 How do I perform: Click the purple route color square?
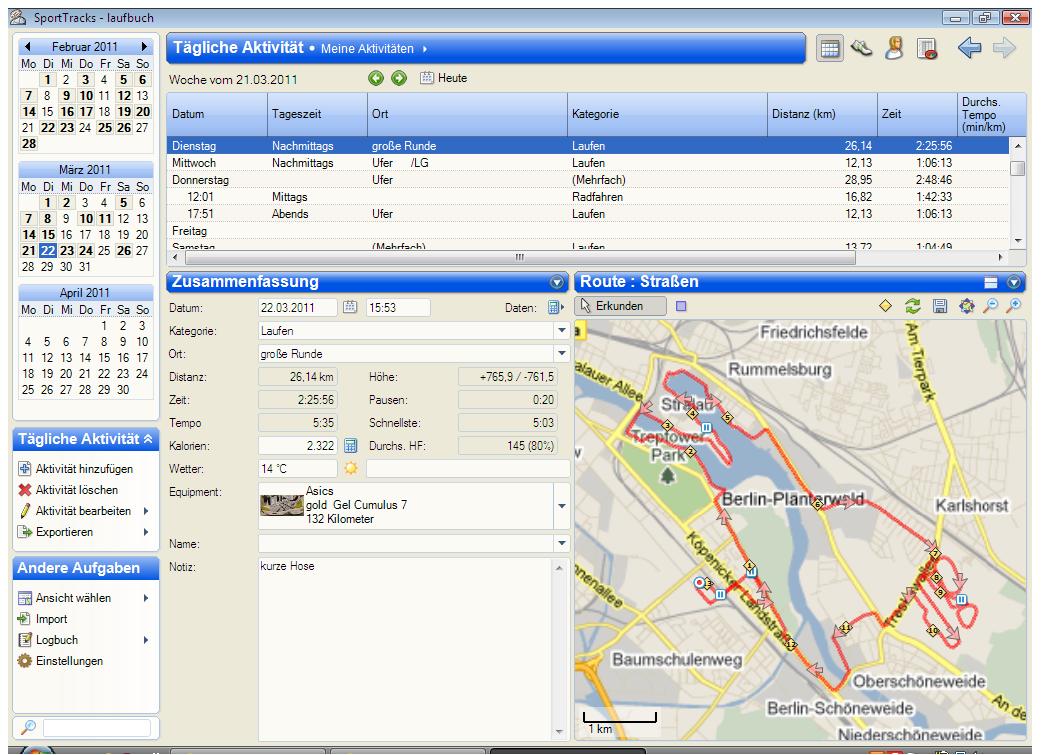click(x=682, y=307)
